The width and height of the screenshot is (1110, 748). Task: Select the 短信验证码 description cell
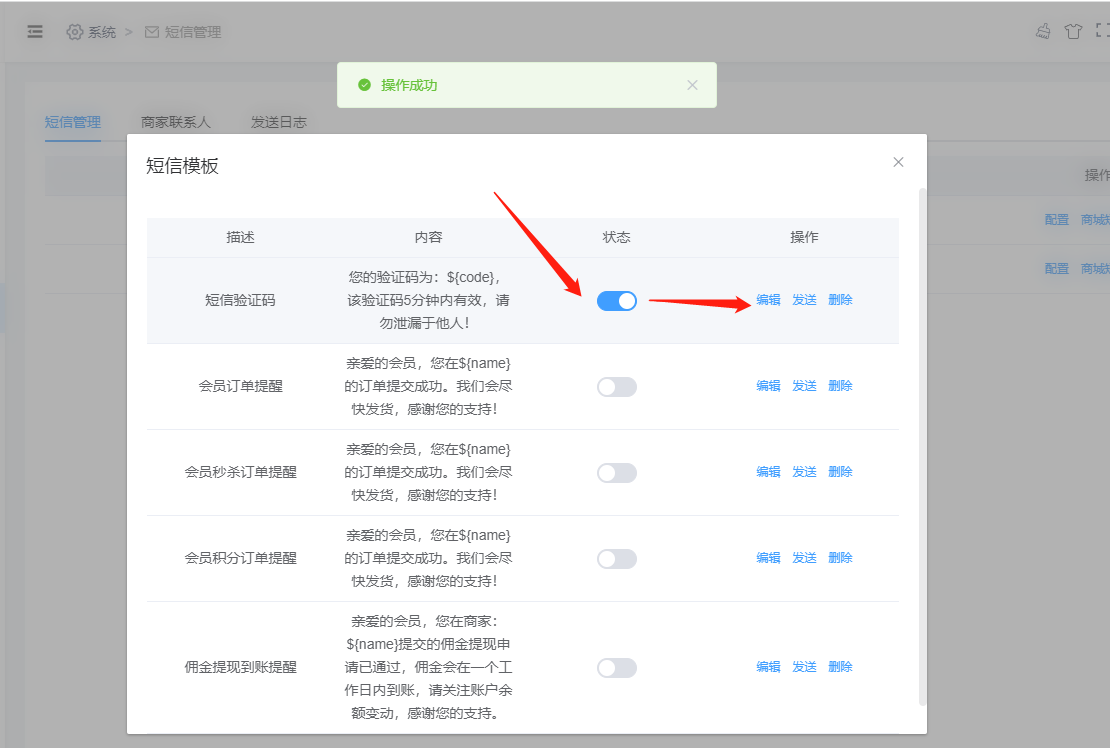(241, 300)
